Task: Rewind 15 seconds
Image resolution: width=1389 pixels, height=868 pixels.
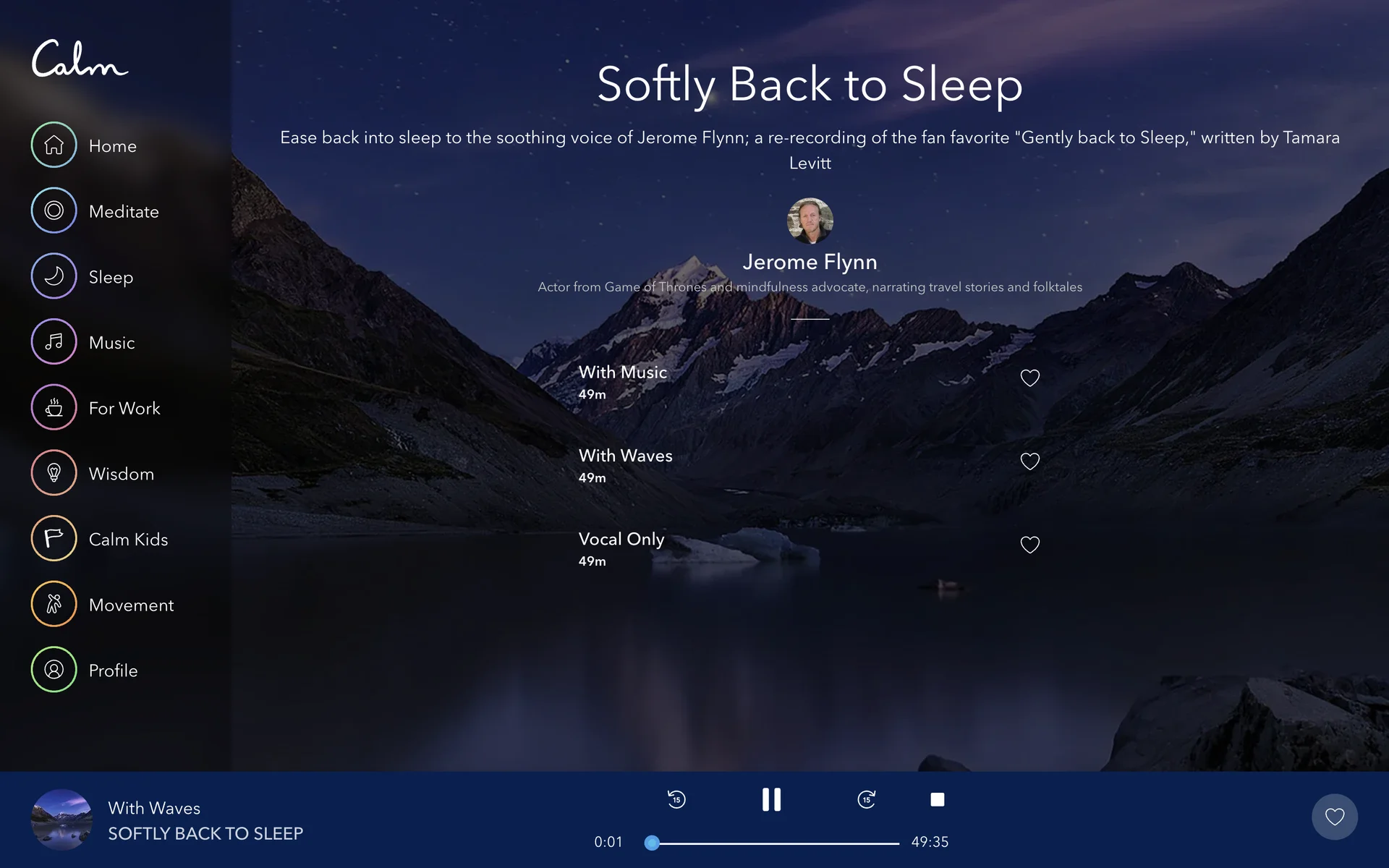Action: (676, 799)
